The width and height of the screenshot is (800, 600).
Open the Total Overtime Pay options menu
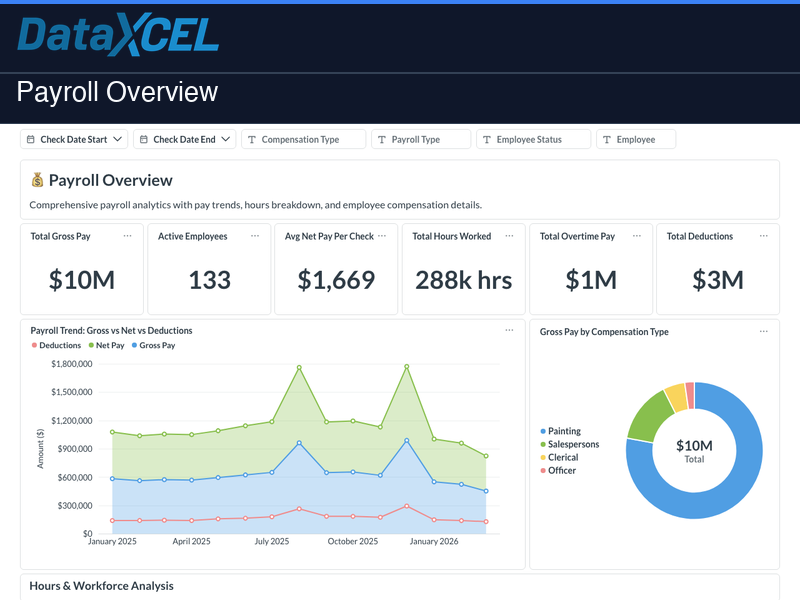636,236
